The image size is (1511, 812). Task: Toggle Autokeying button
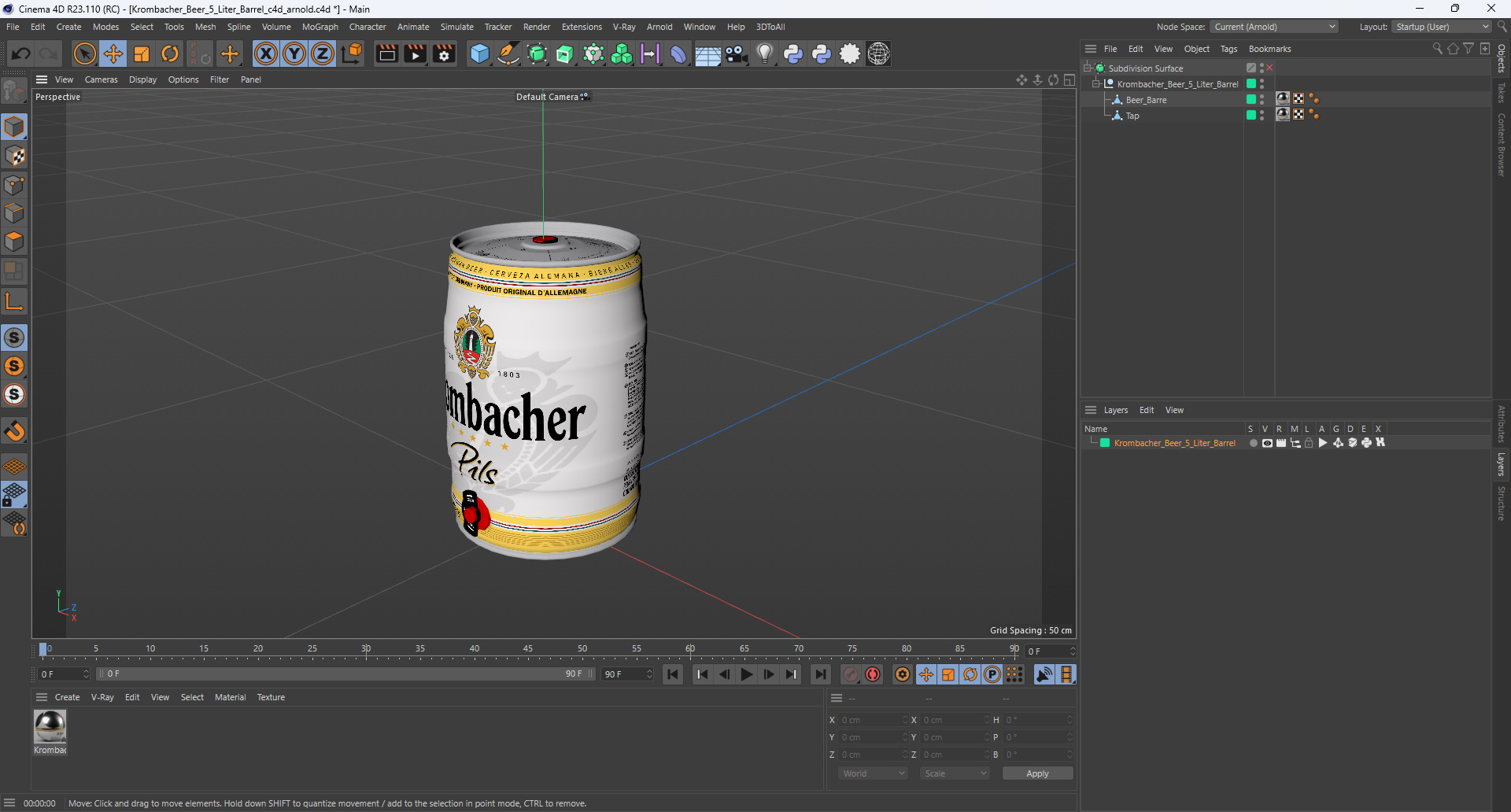(873, 674)
